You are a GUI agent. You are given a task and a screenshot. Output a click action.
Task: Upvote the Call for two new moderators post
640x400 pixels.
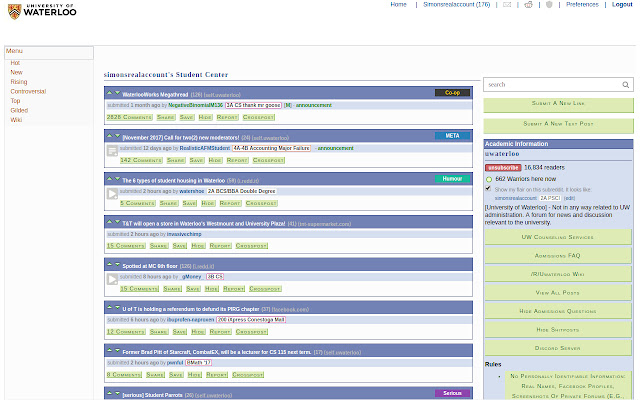(109, 136)
